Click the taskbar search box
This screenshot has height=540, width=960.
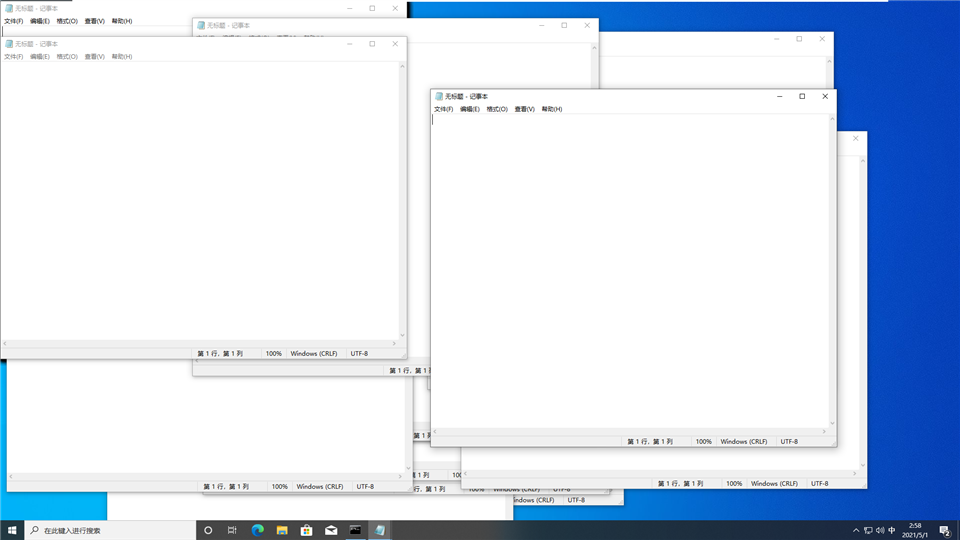110,530
